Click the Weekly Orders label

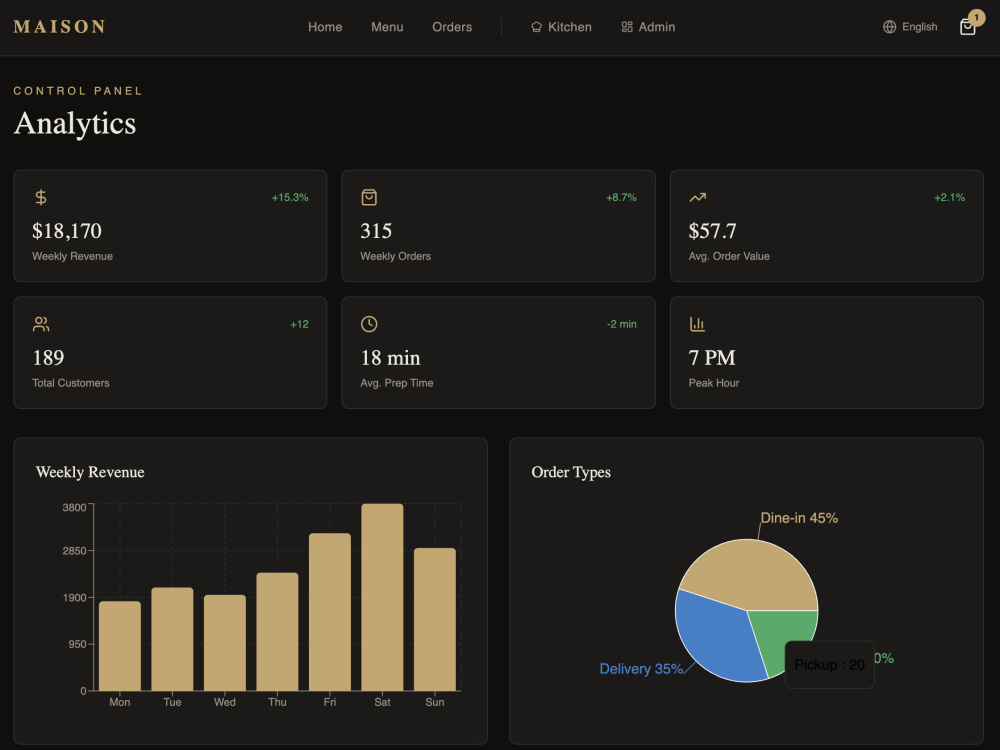[395, 256]
